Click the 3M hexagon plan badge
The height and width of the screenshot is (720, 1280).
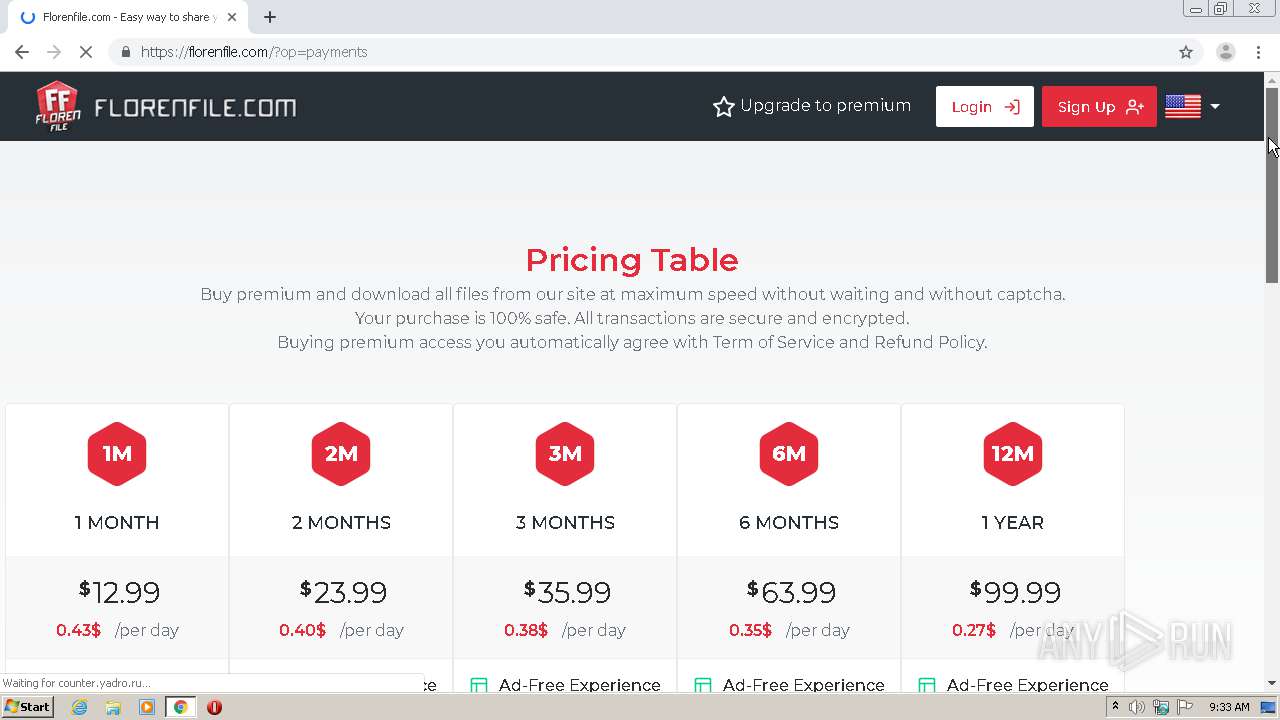(x=565, y=454)
